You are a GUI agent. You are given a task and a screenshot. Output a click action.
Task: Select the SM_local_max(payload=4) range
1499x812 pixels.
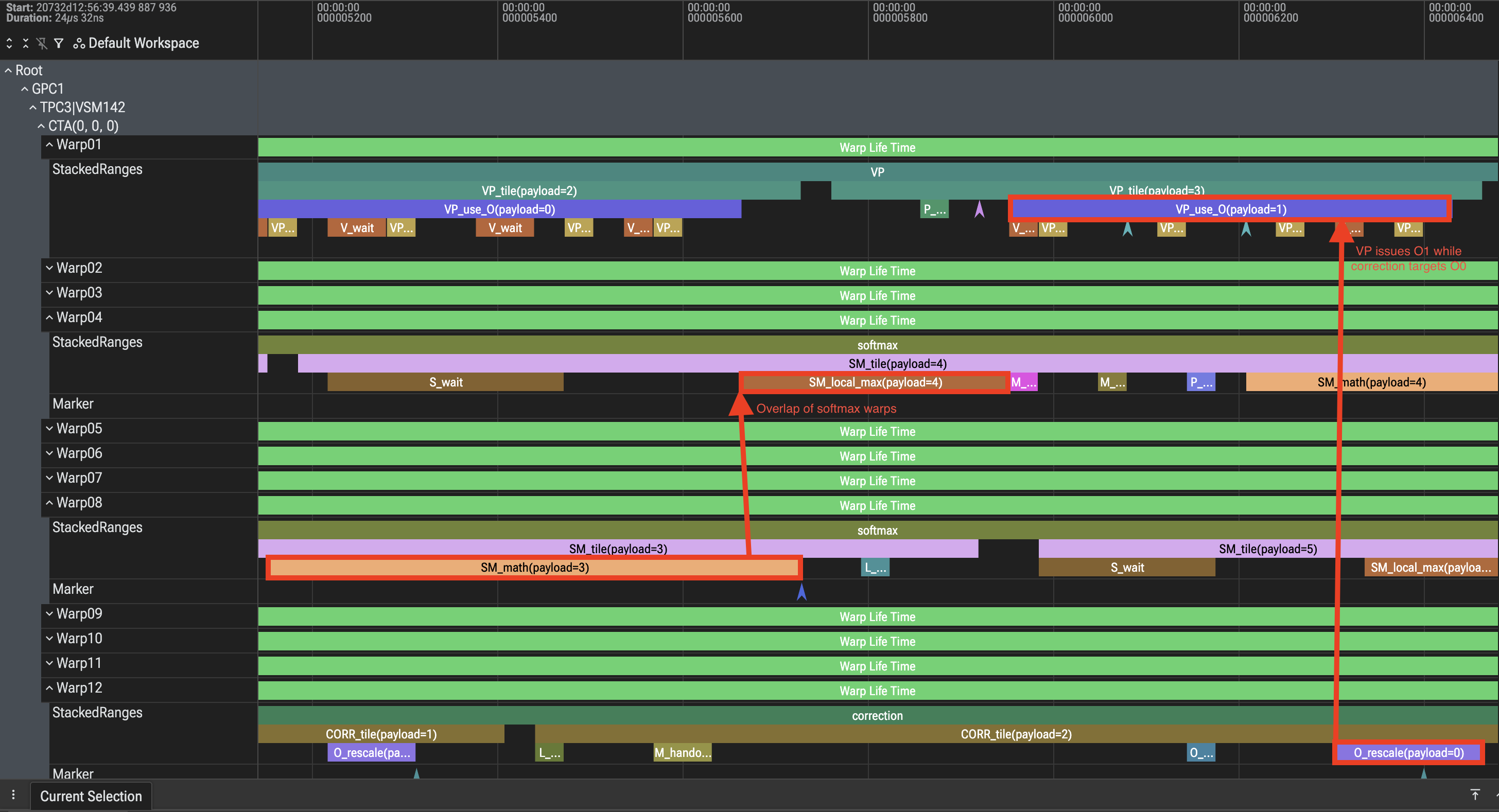[875, 382]
